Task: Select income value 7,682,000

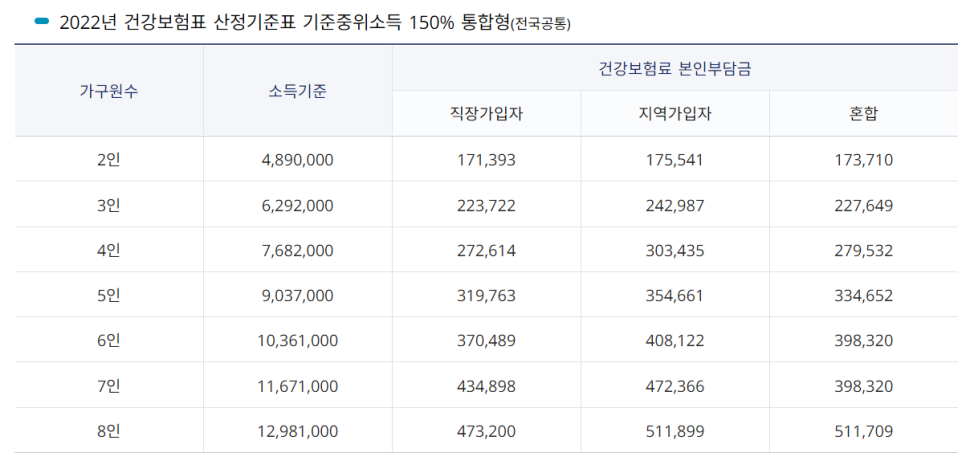Action: coord(298,251)
